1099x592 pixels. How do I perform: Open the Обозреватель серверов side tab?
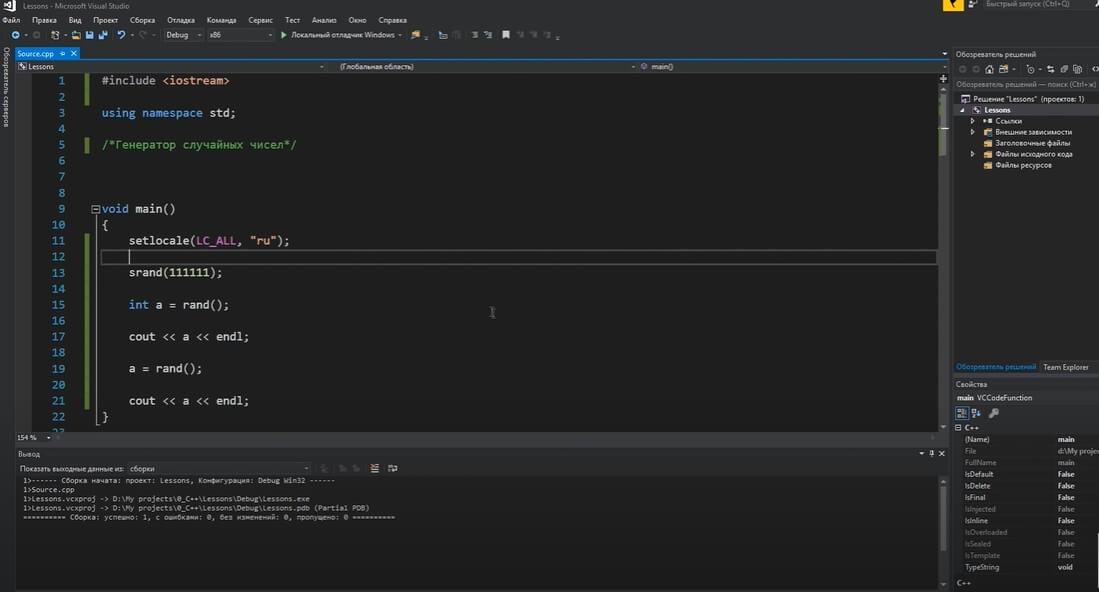(x=6, y=87)
